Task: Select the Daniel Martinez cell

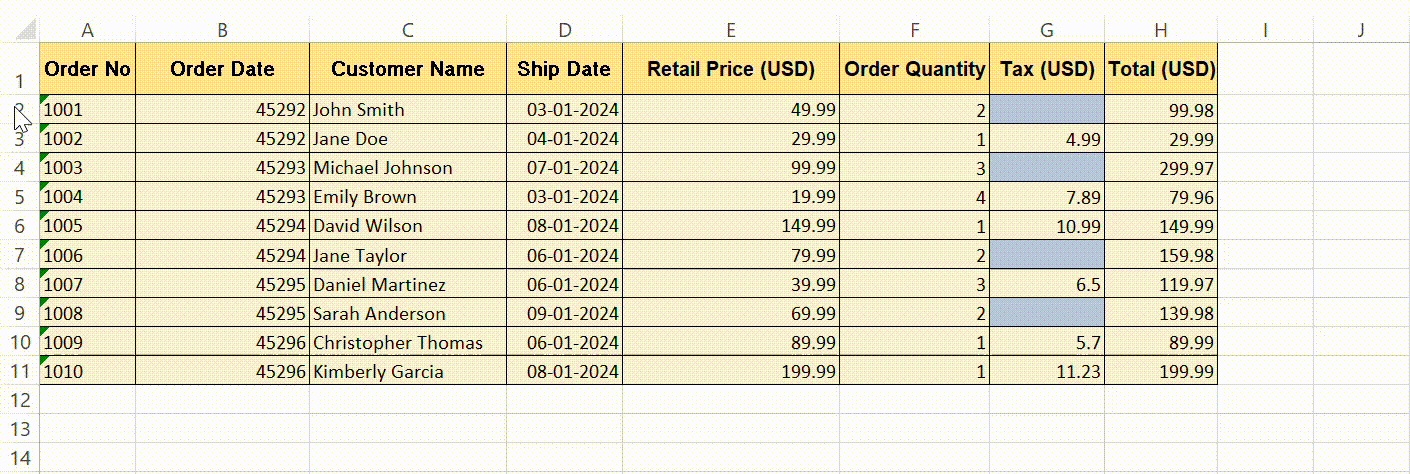Action: 407,284
